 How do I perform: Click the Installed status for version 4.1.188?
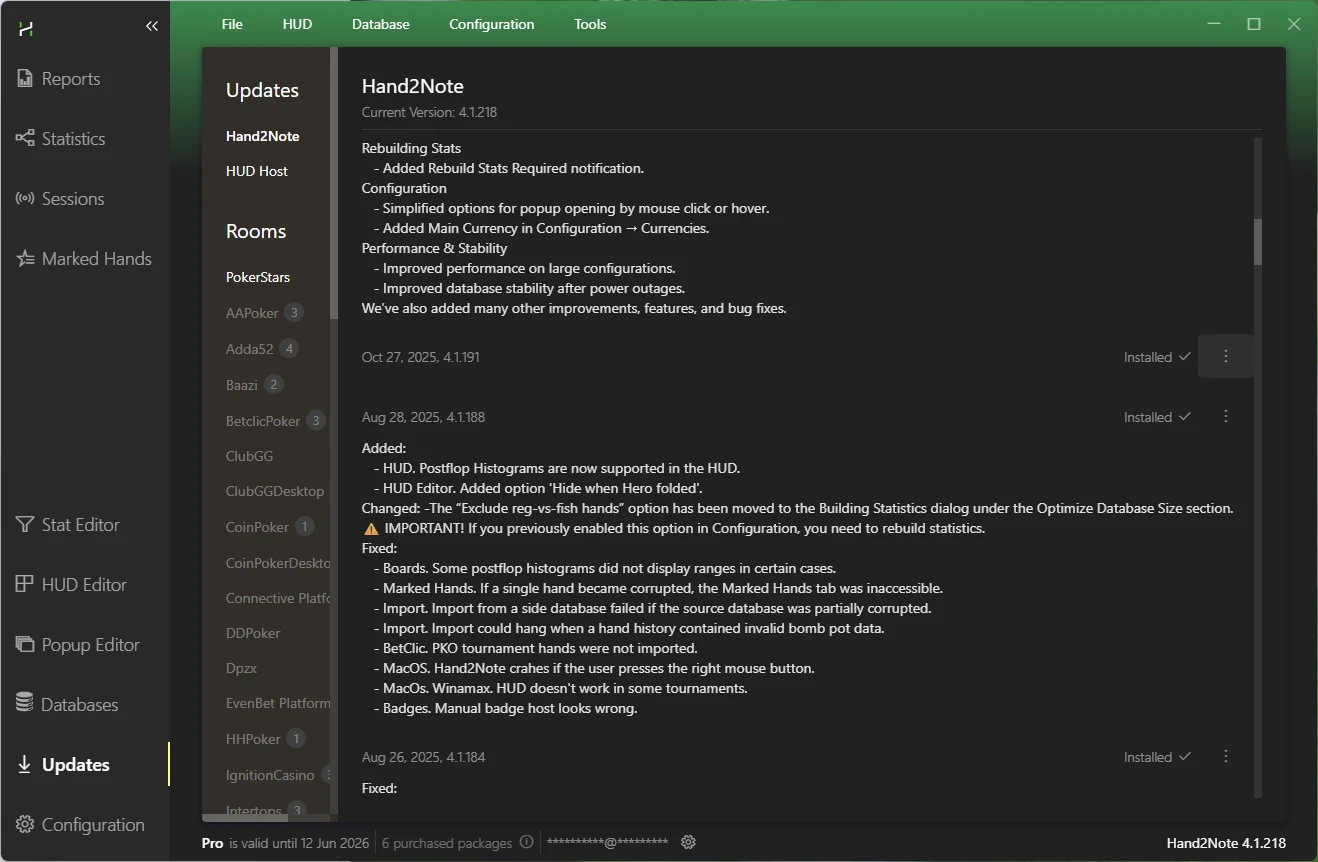[x=1157, y=417]
